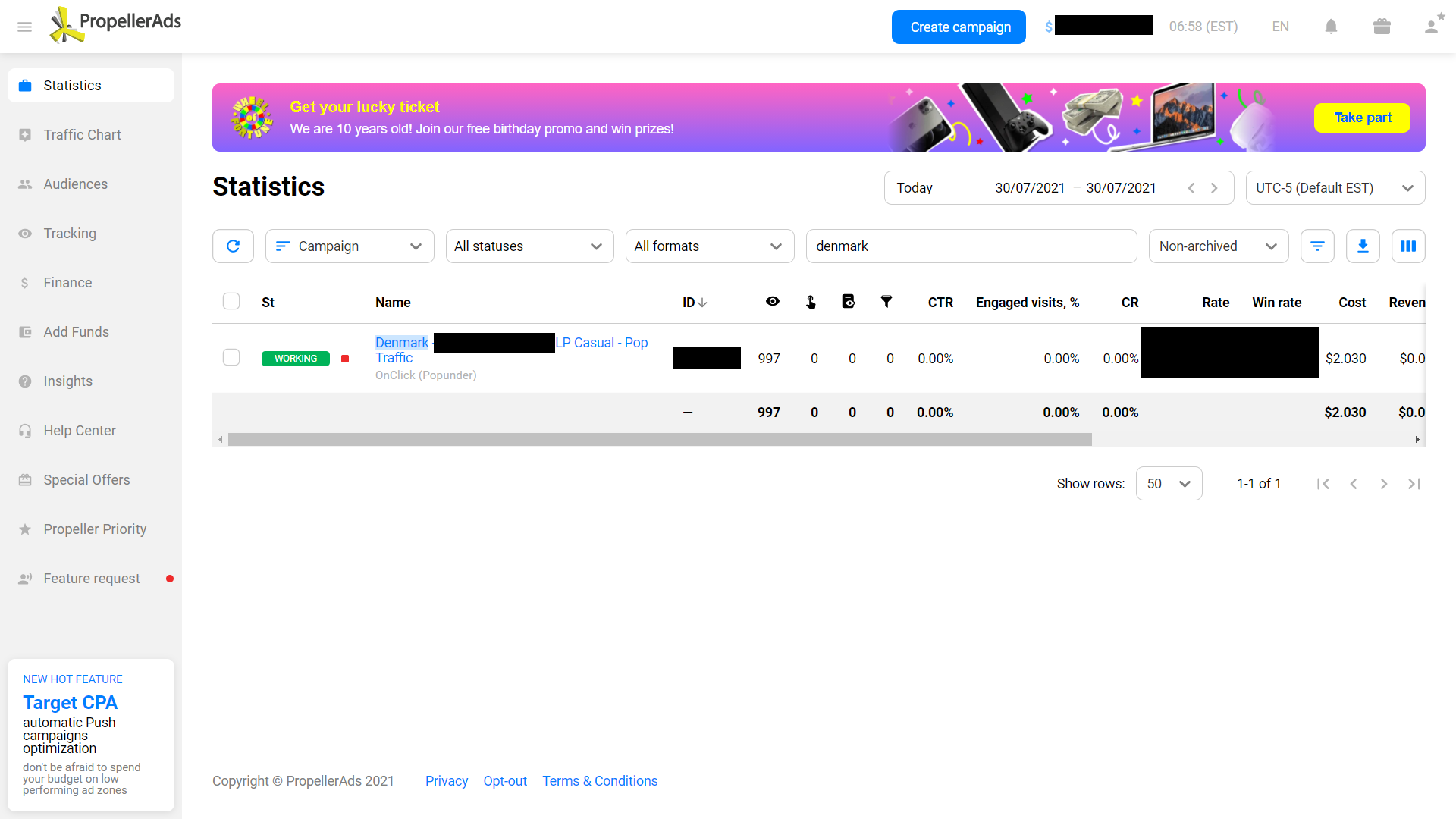1456x819 pixels.
Task: Change Show rows count dropdown
Action: (x=1169, y=484)
